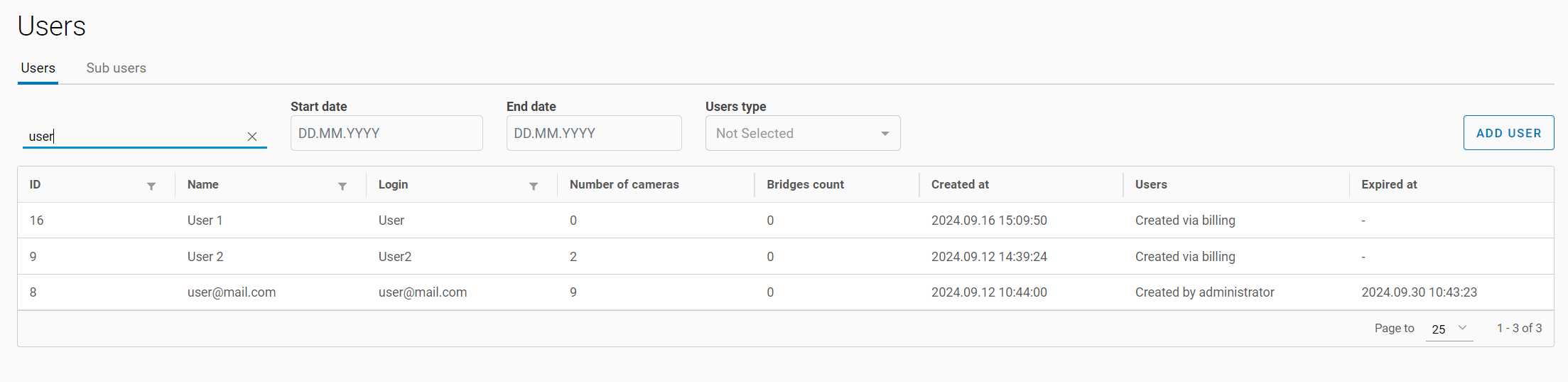The image size is (1568, 382).
Task: Open the User 2 row
Action: tap(205, 257)
